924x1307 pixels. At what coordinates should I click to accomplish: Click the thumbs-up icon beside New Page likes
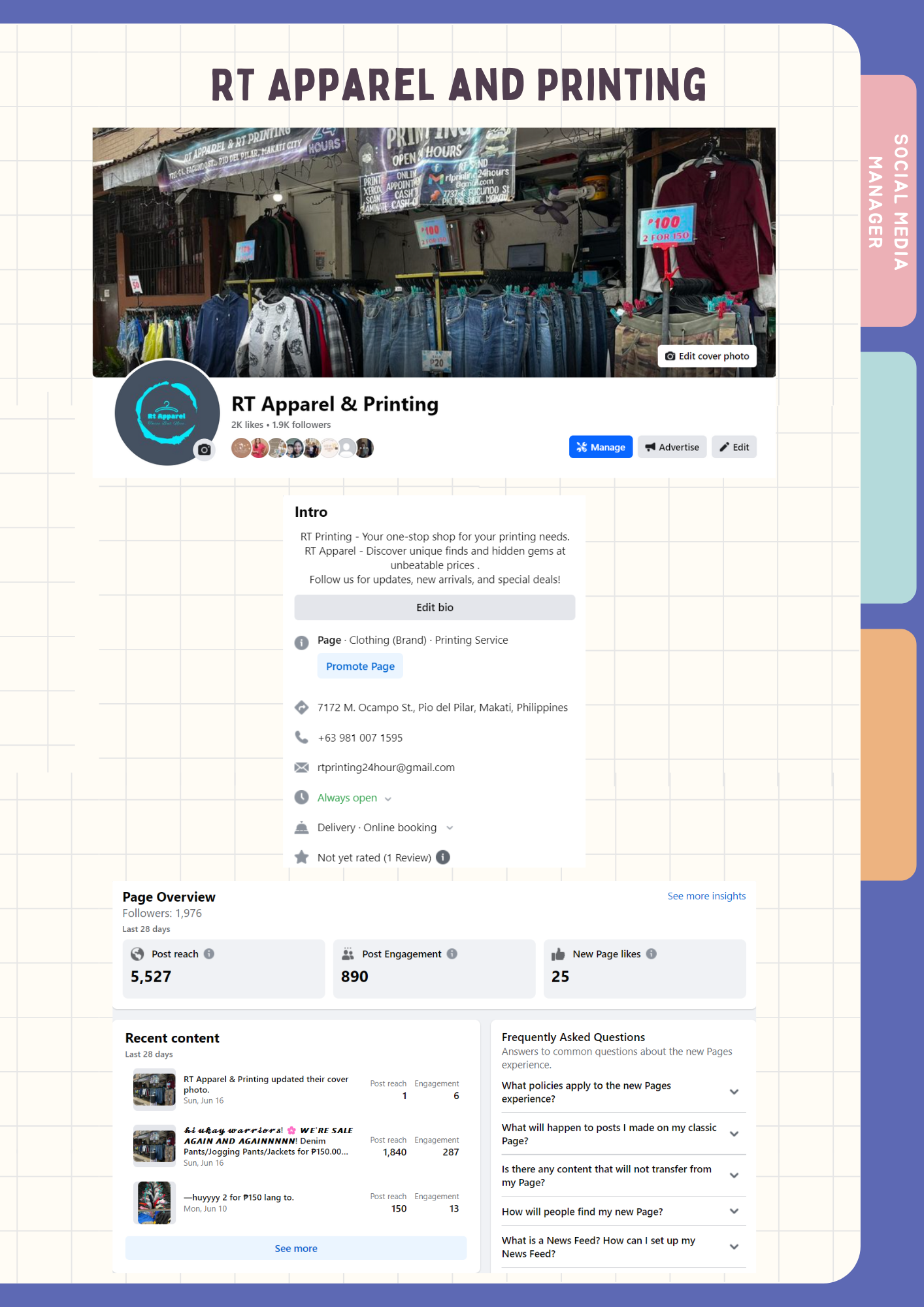click(x=558, y=954)
